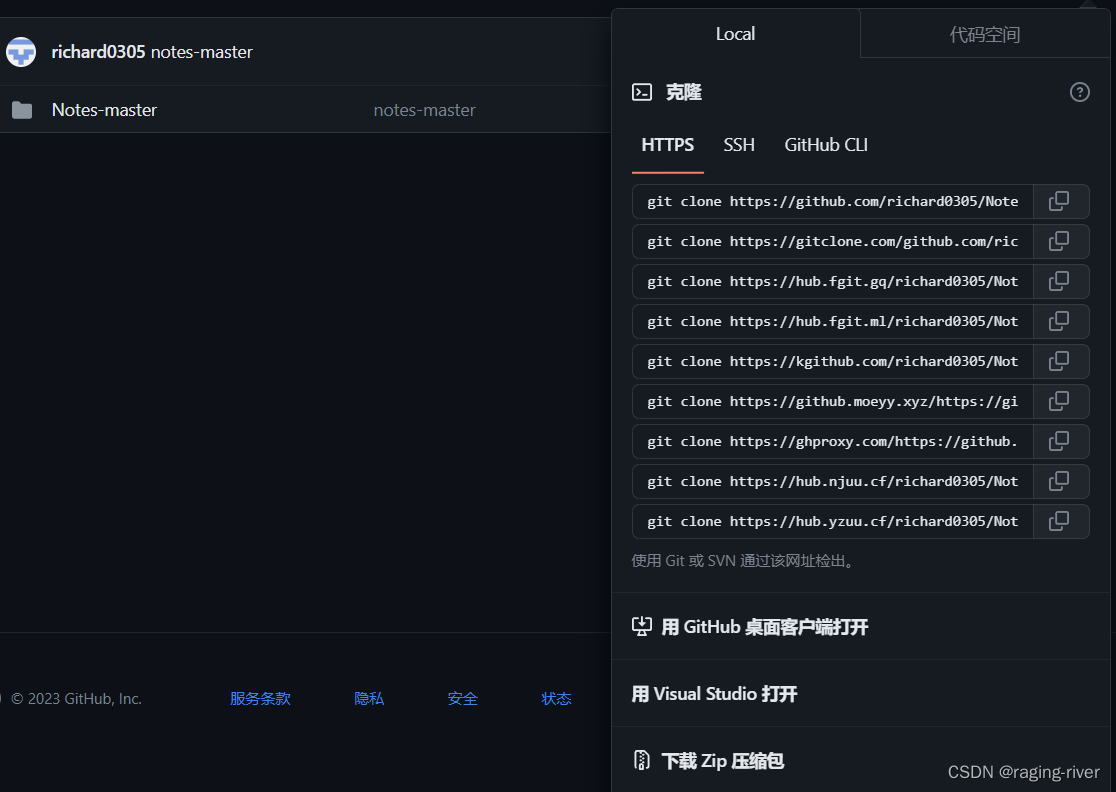The width and height of the screenshot is (1116, 792).
Task: Click the github.com/richard0305 clone URL field
Action: coord(833,201)
